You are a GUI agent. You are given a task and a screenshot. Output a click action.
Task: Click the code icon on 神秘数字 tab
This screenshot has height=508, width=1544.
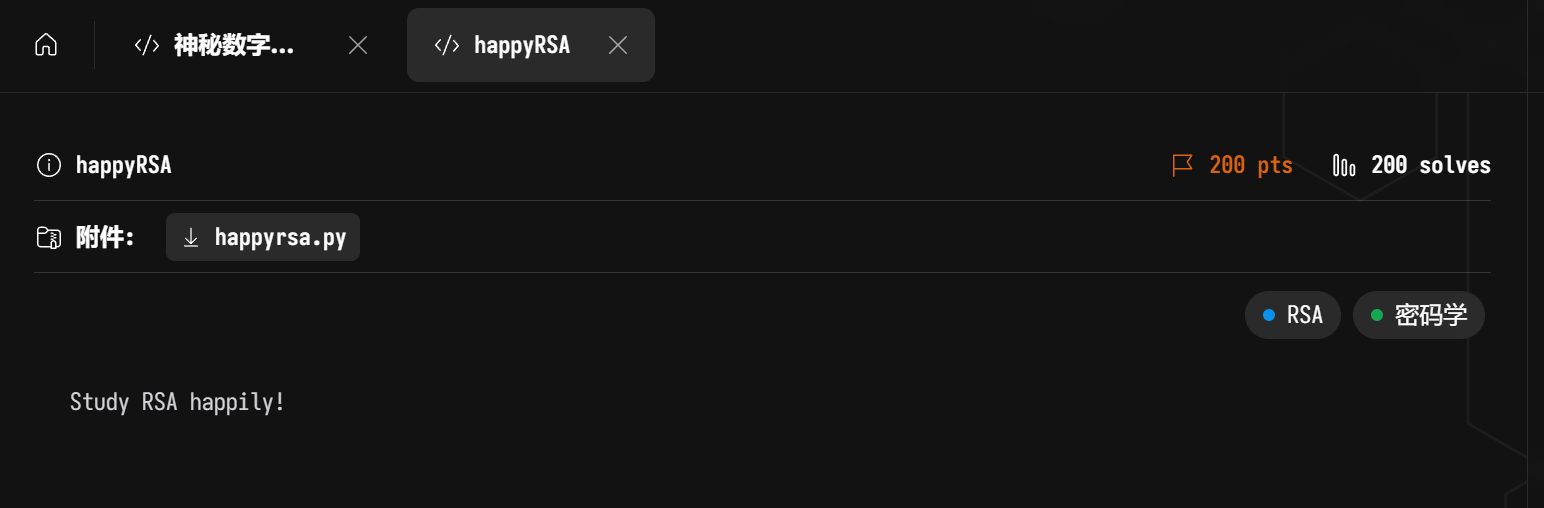147,45
